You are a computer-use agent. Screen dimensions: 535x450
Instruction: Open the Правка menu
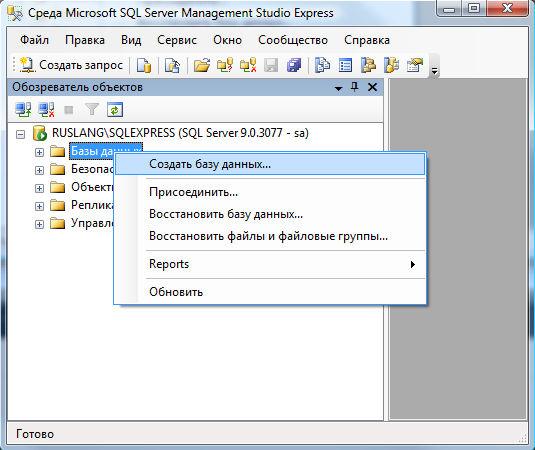point(85,40)
